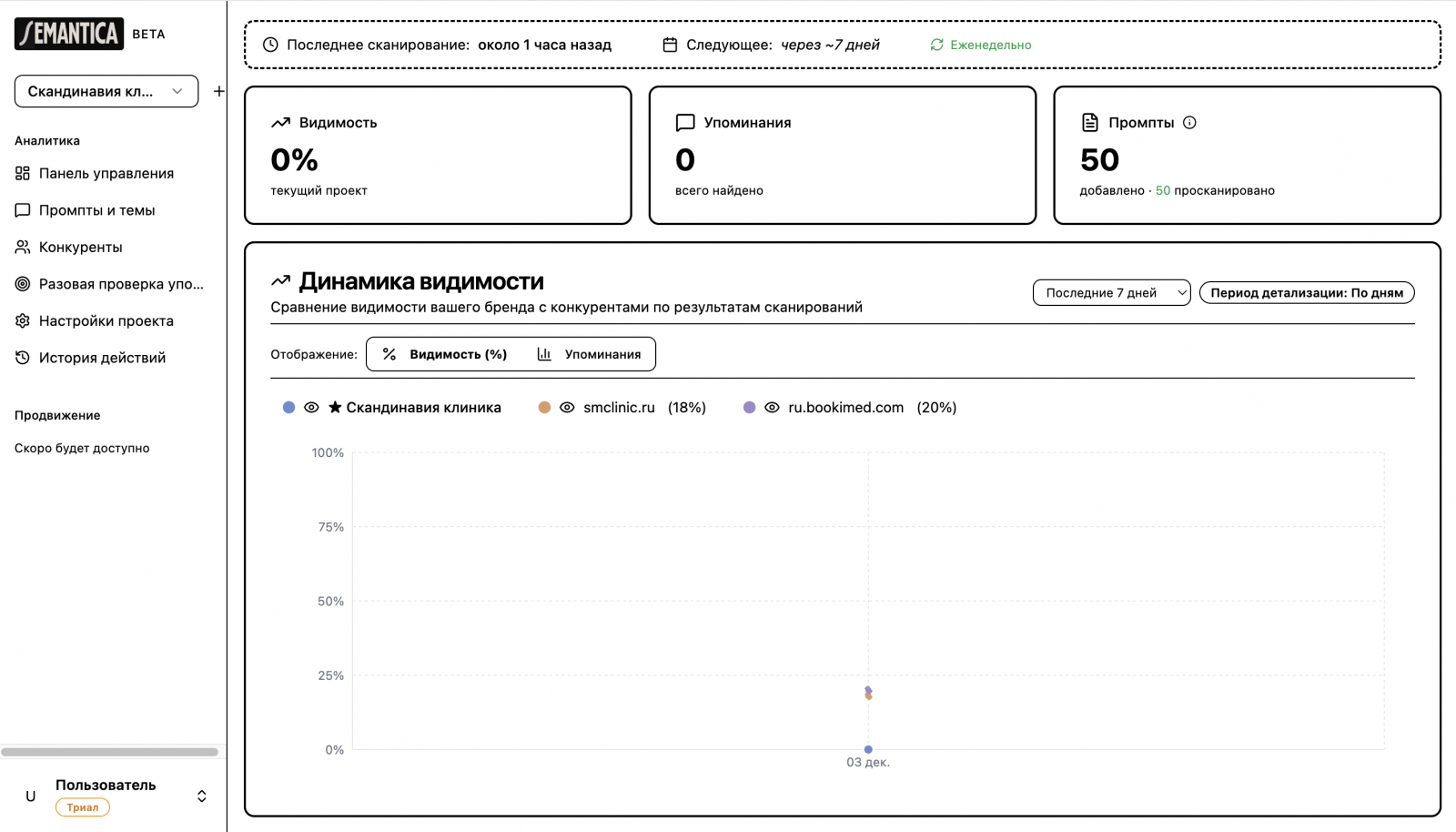The height and width of the screenshot is (832, 1456).
Task: Toggle visibility of Скандинавия клиника series
Action: (x=311, y=408)
